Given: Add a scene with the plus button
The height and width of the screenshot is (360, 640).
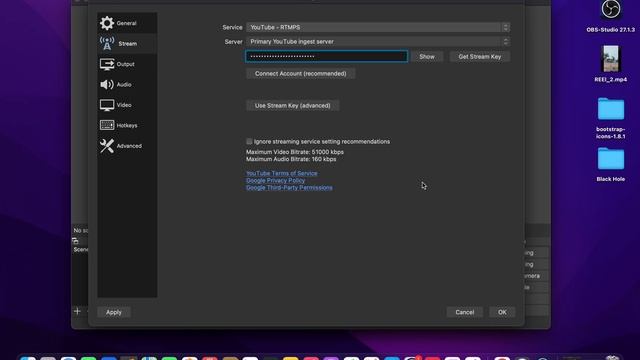Looking at the screenshot, I should [77, 311].
